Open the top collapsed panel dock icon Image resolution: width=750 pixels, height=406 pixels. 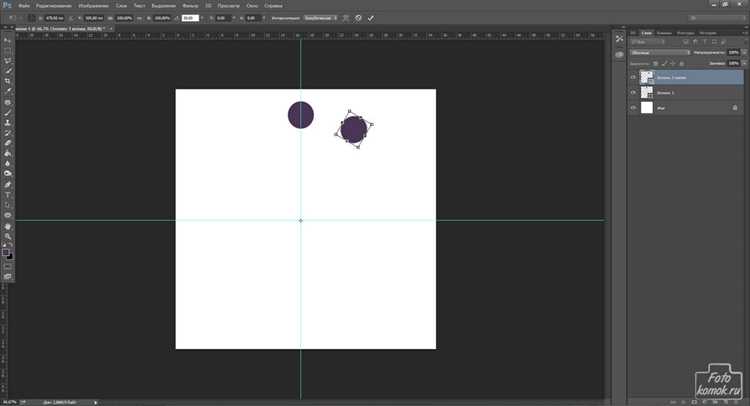pyautogui.click(x=619, y=39)
